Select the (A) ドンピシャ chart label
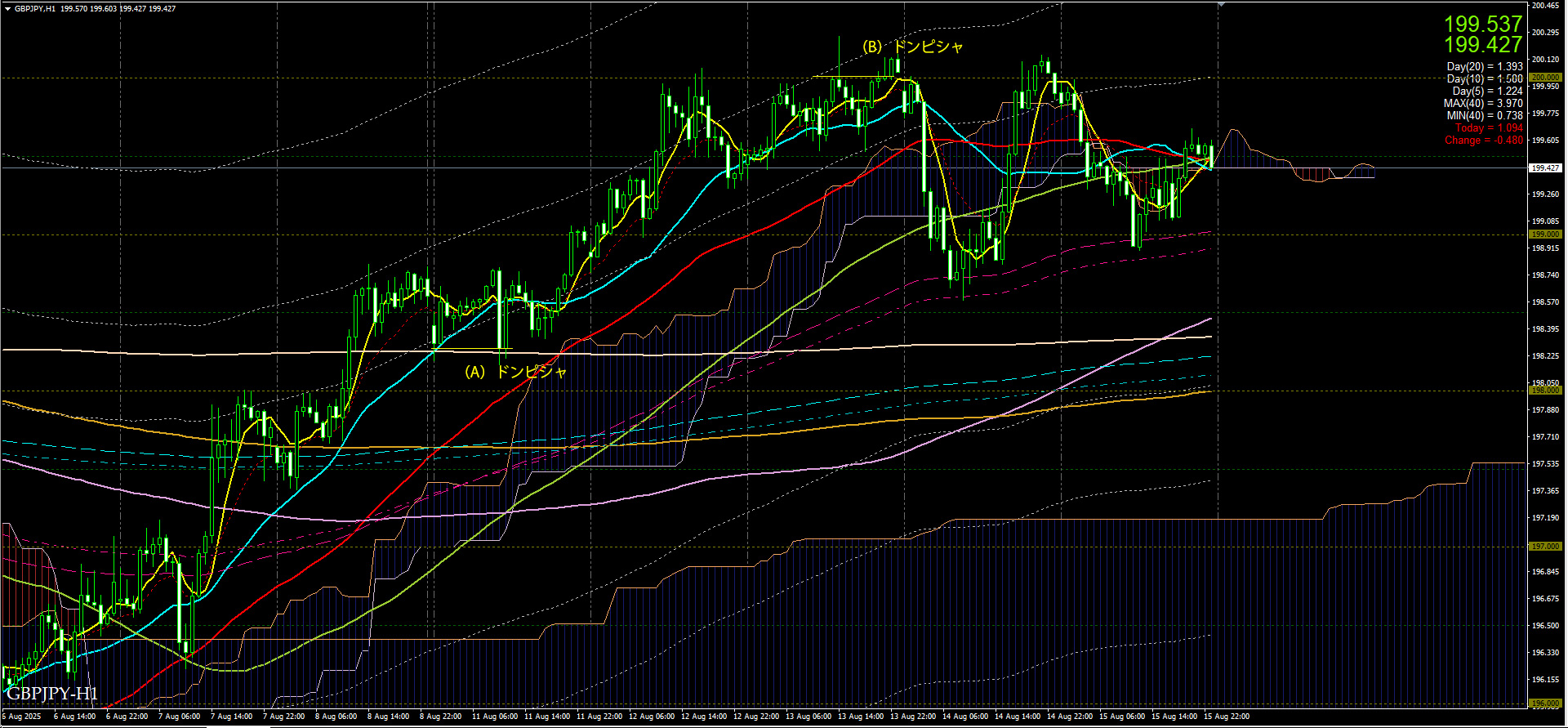This screenshot has height=728, width=1568. 515,372
